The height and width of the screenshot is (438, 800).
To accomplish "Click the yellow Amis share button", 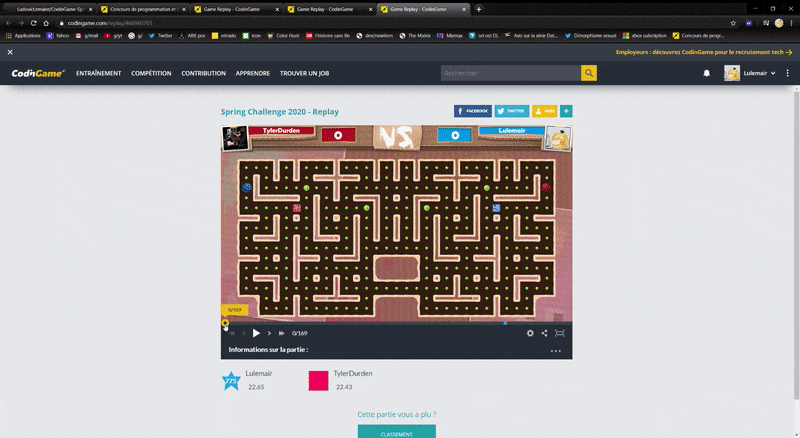I will tap(544, 111).
